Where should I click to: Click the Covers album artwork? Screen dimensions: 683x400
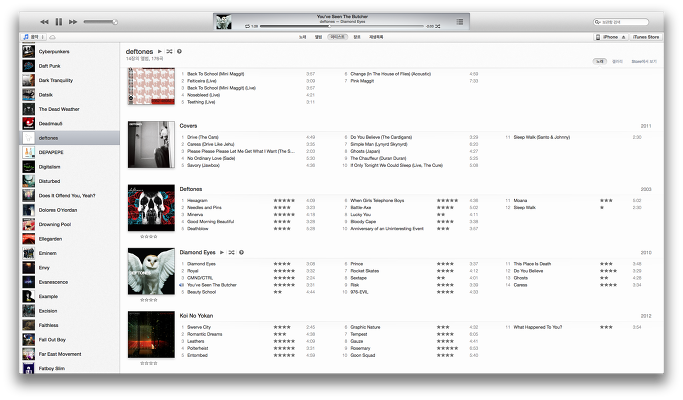point(151,145)
